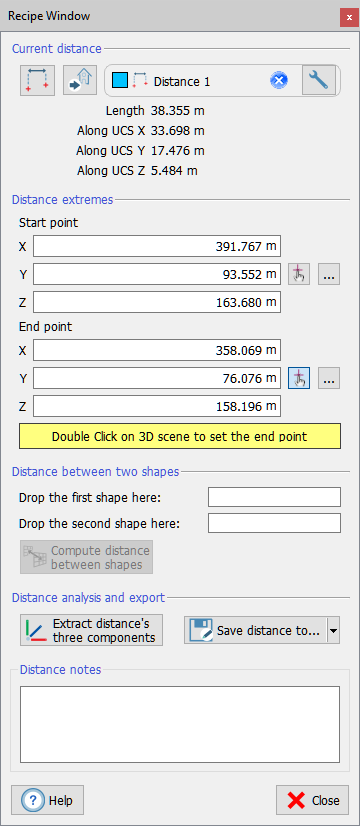Open start point ellipsis options
Viewport: 360px width, 826px height.
[x=329, y=274]
